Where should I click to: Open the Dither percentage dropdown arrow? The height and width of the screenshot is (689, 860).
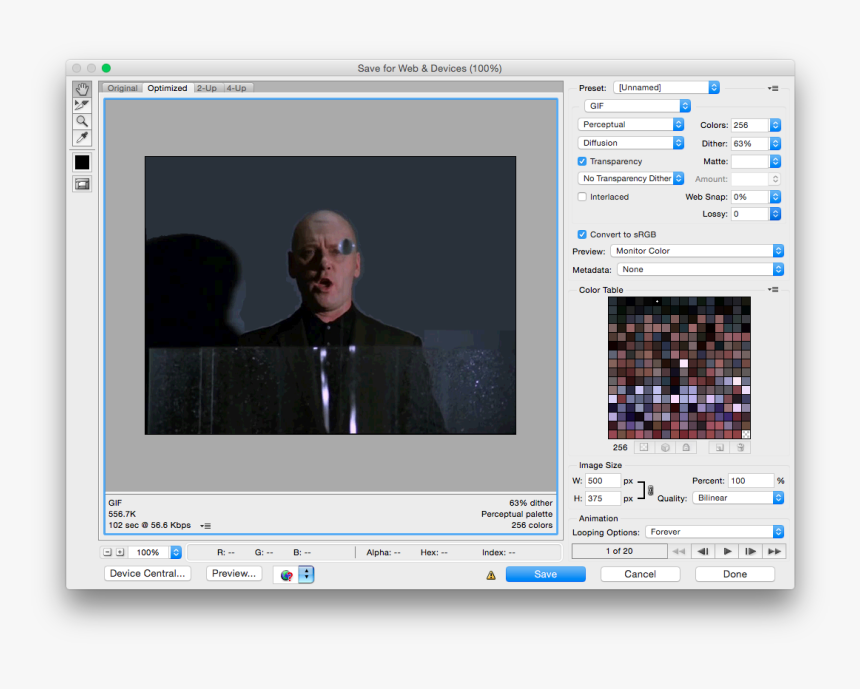coord(775,144)
